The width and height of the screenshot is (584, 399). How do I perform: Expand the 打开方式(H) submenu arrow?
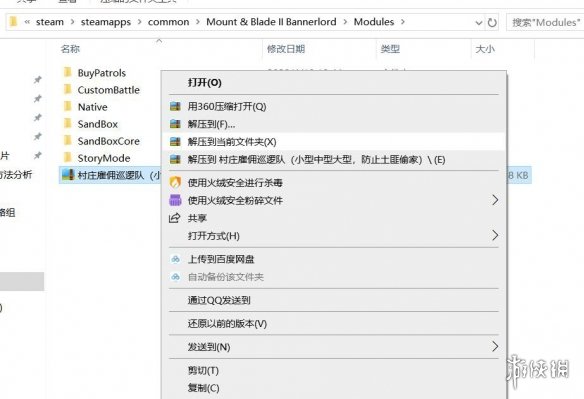(x=495, y=235)
